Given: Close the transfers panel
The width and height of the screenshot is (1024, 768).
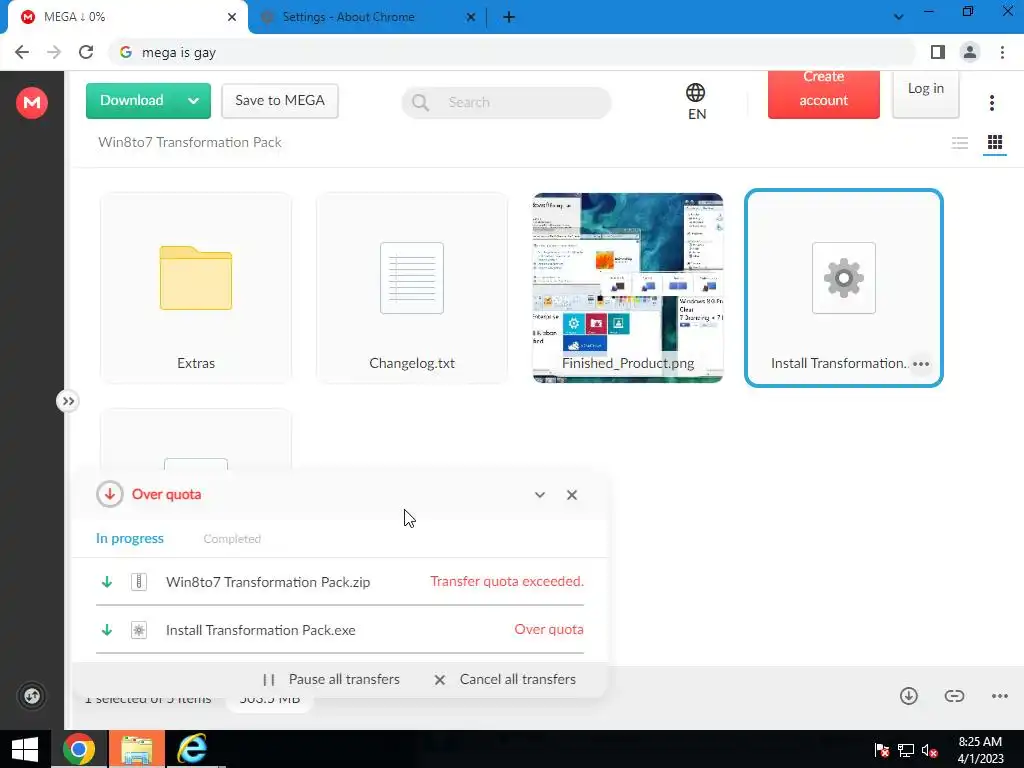Looking at the screenshot, I should [572, 495].
